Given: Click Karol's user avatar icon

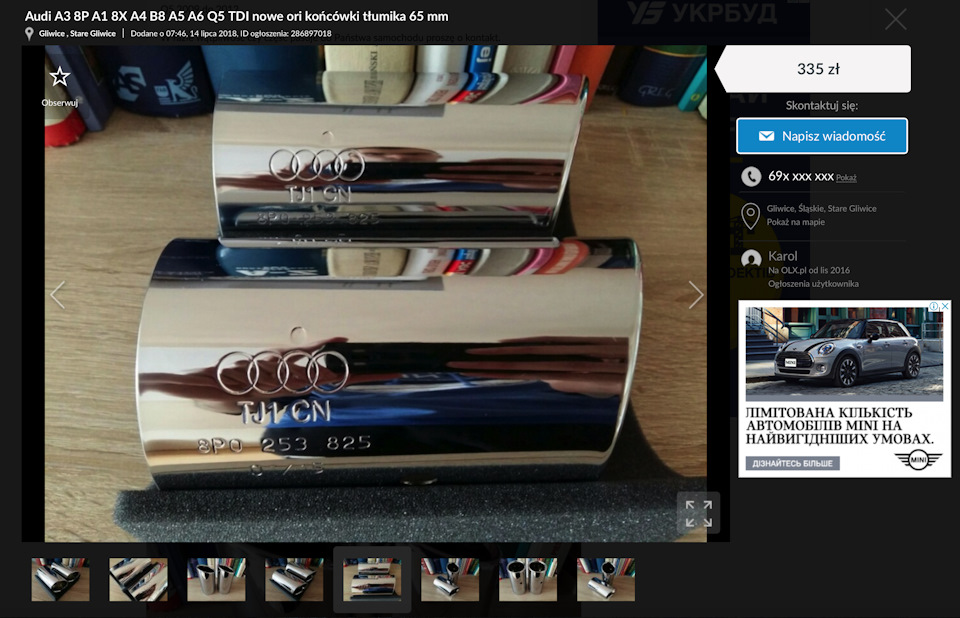Looking at the screenshot, I should 751,259.
